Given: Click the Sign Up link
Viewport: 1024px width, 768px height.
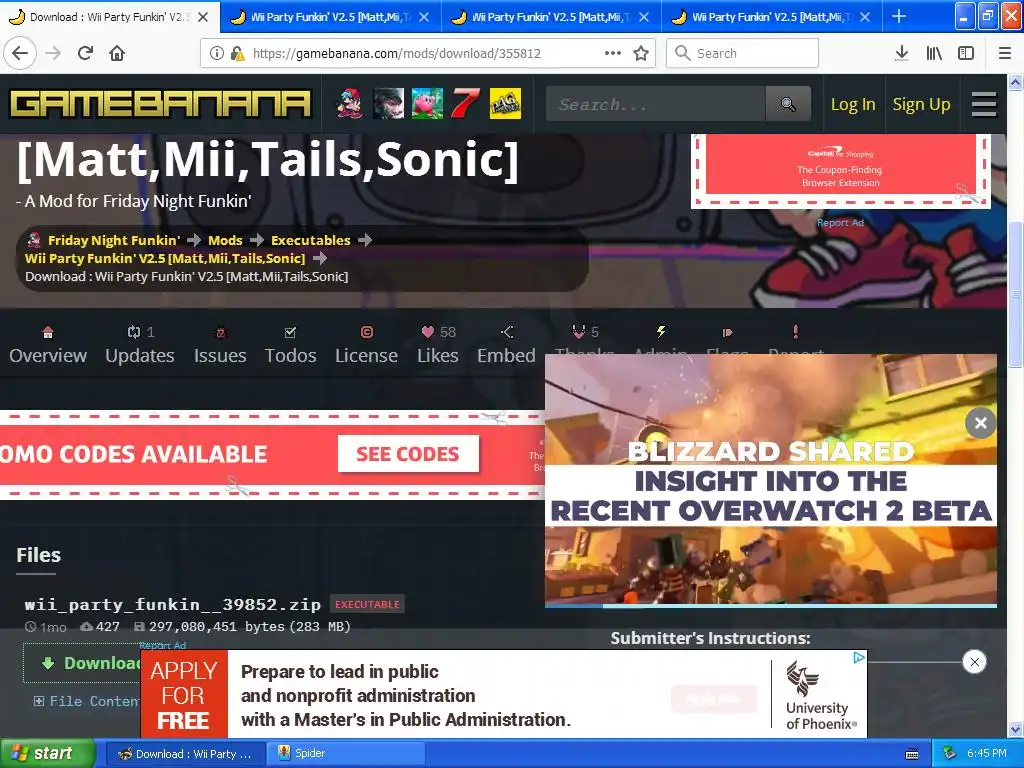Looking at the screenshot, I should [x=921, y=104].
